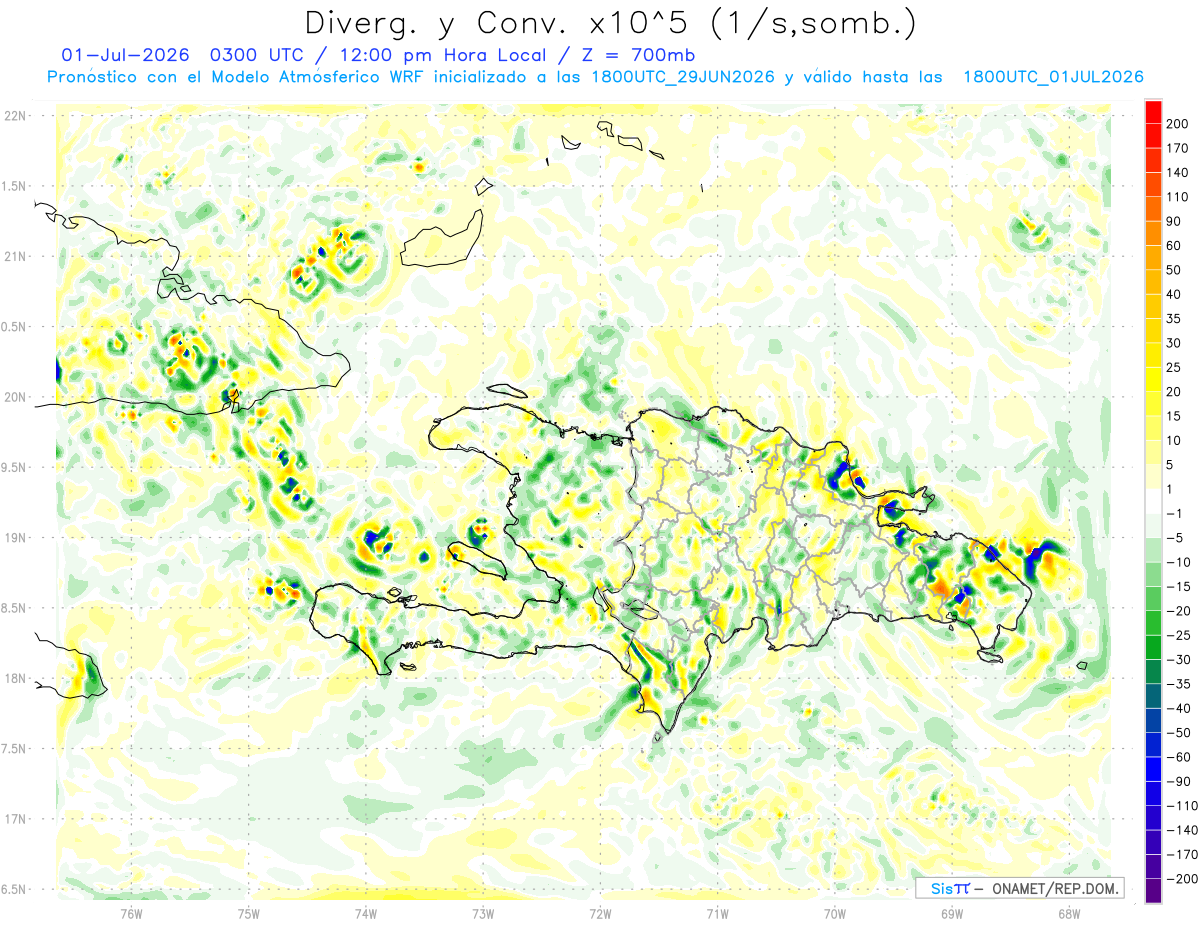1200x927 pixels.
Task: Click the white colorbar segment between 1 and -1
Action: (x=1153, y=501)
